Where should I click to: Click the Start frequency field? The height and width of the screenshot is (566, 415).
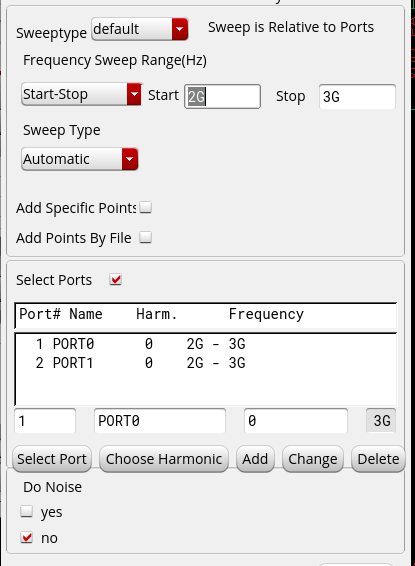222,96
